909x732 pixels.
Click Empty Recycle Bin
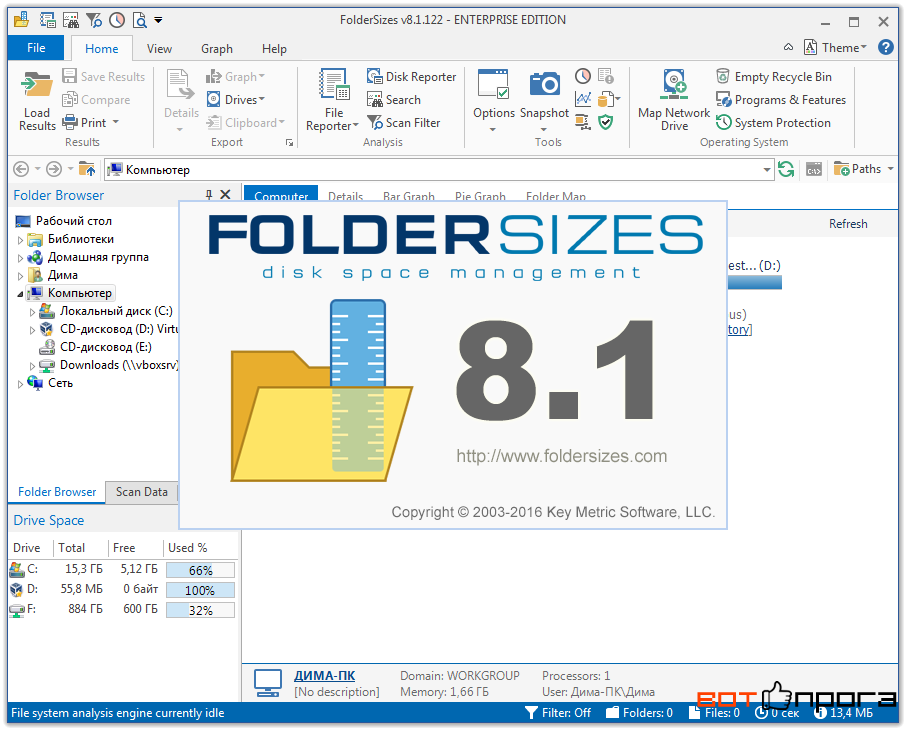(x=773, y=77)
